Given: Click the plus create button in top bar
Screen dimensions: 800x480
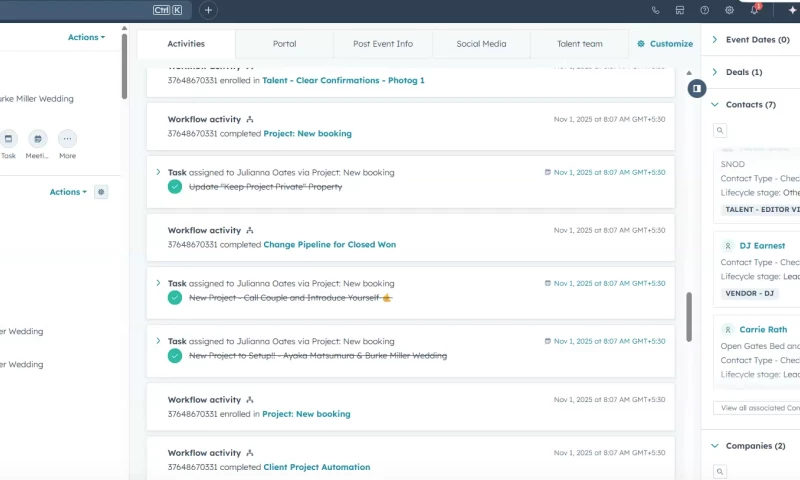Looking at the screenshot, I should 208,10.
